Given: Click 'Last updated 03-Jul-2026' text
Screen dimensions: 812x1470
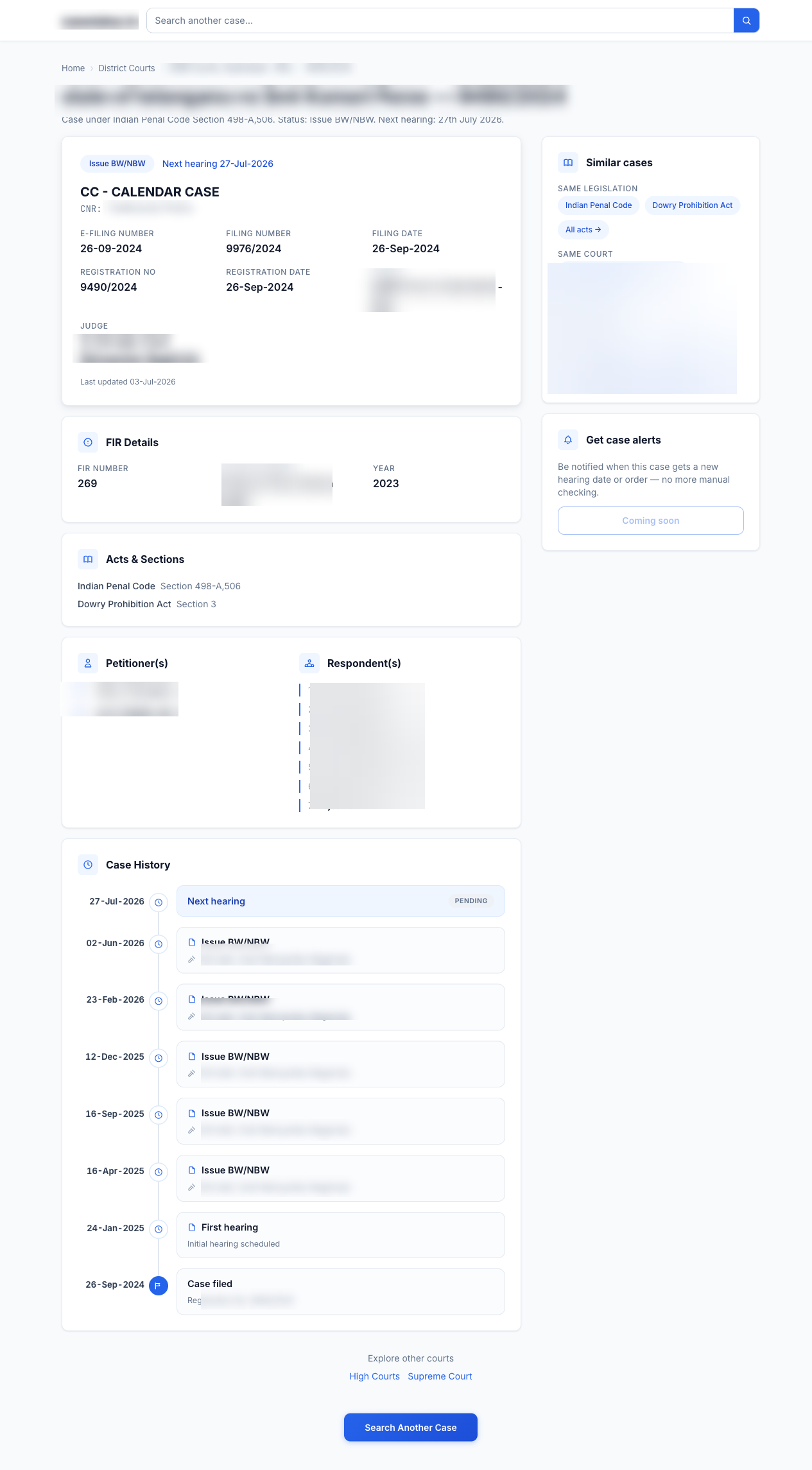Looking at the screenshot, I should pyautogui.click(x=128, y=382).
